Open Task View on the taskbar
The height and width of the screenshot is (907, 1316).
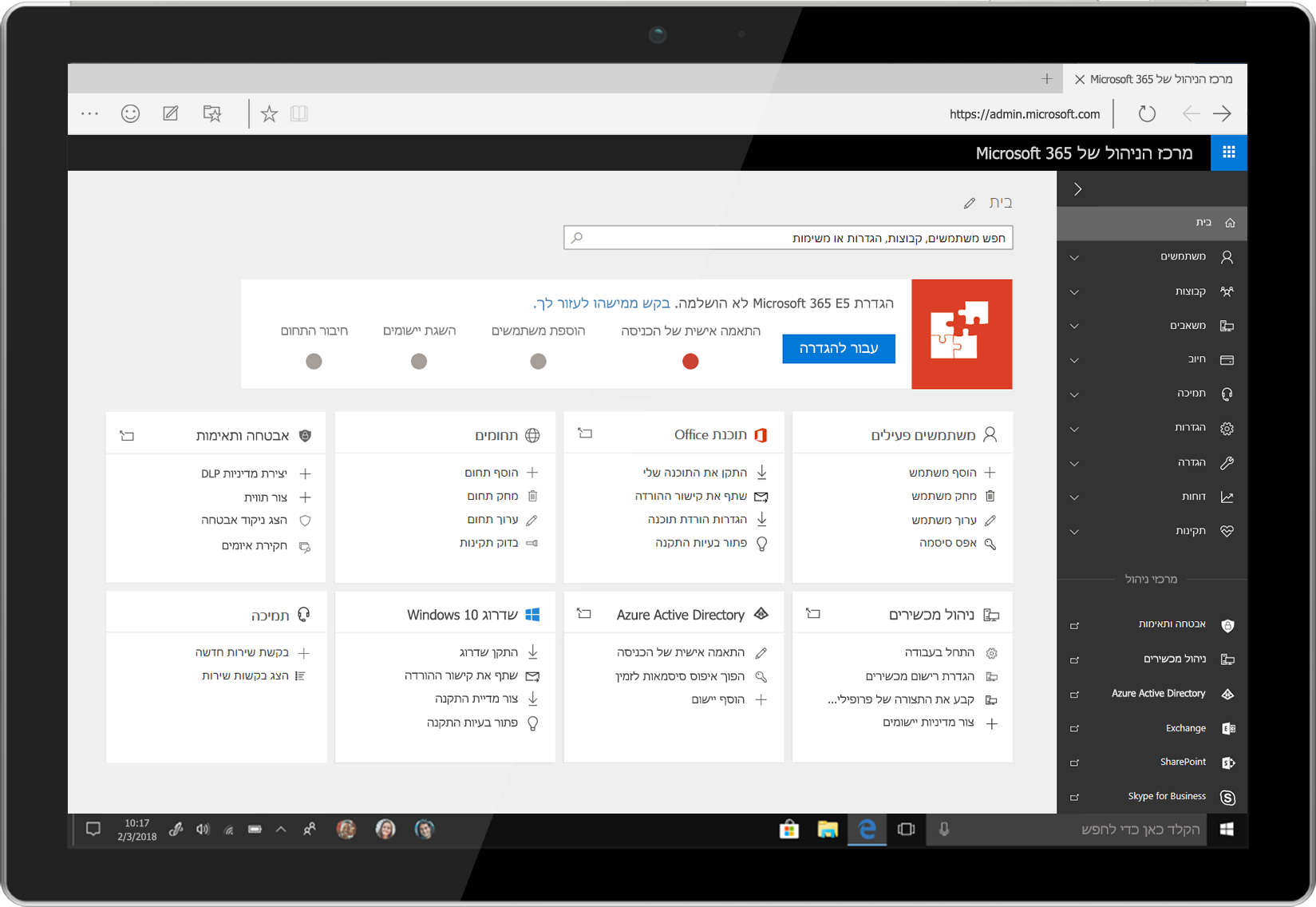coord(906,830)
